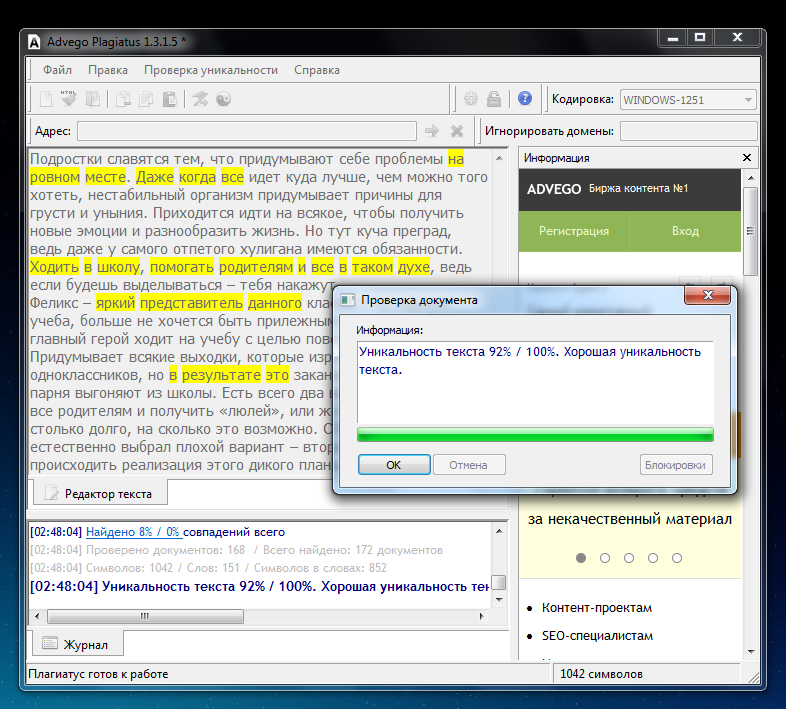Confirm the dialog with OK button
Screen dimensions: 786x709
[x=394, y=465]
